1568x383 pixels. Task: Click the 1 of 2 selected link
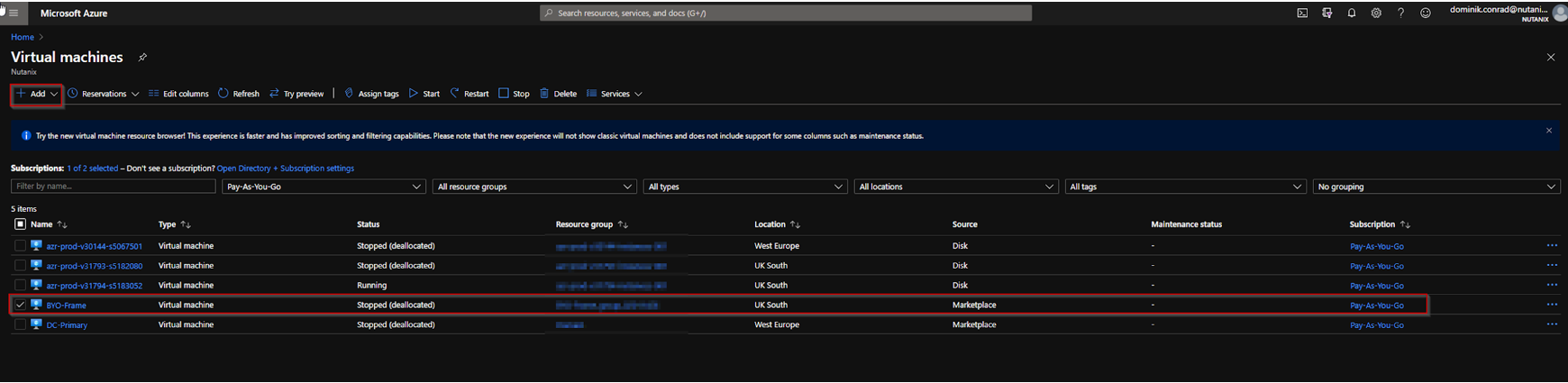click(92, 169)
